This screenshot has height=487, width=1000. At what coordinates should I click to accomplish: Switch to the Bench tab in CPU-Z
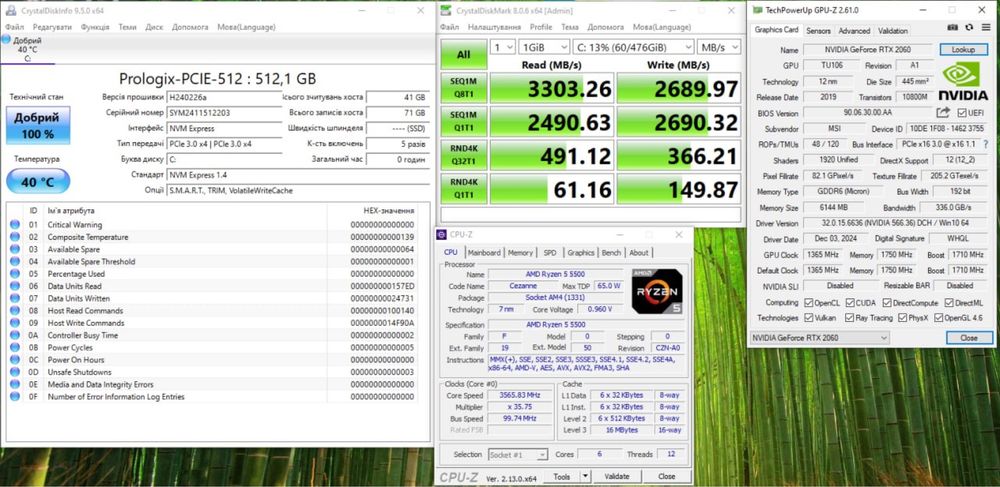coord(611,253)
